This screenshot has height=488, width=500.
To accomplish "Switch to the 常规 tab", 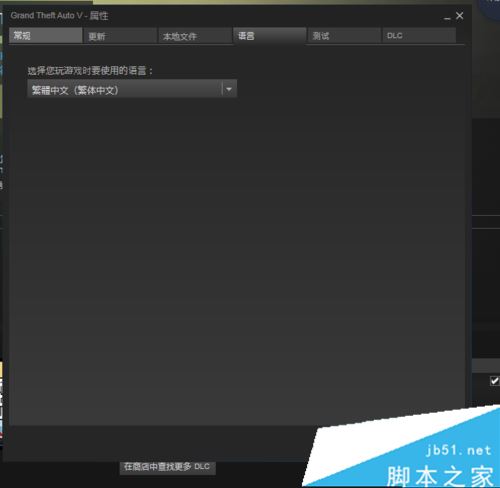I will click(x=46, y=35).
